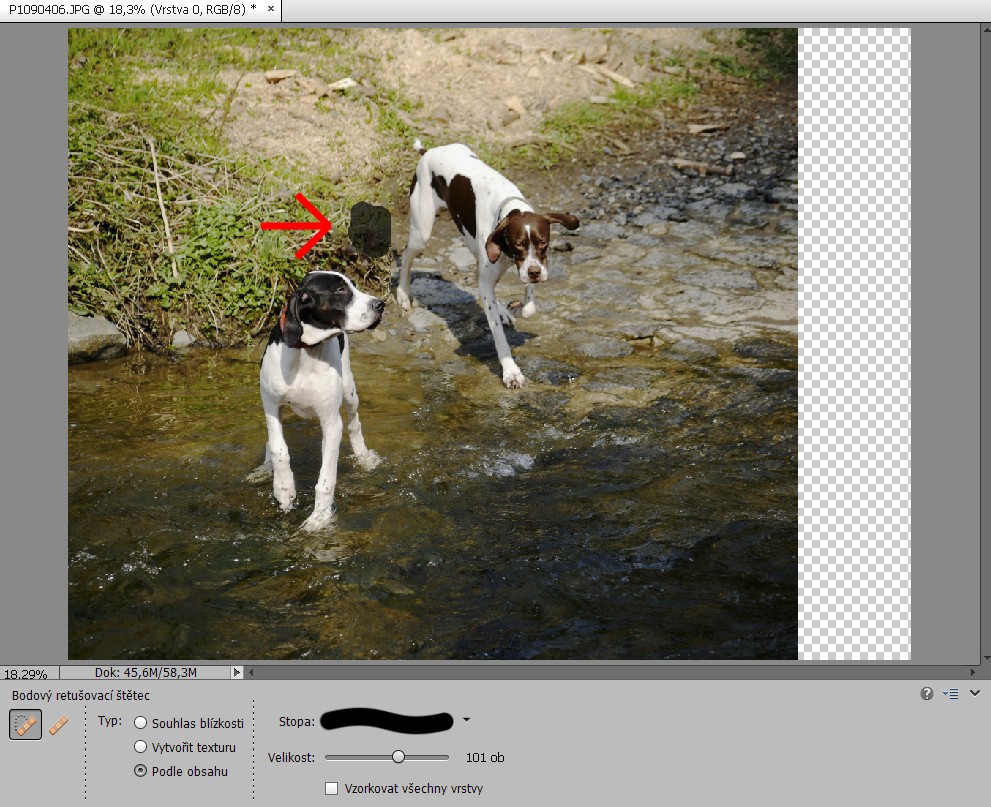Image resolution: width=991 pixels, height=807 pixels.
Task: Click the 101 ob size value
Action: pos(485,758)
